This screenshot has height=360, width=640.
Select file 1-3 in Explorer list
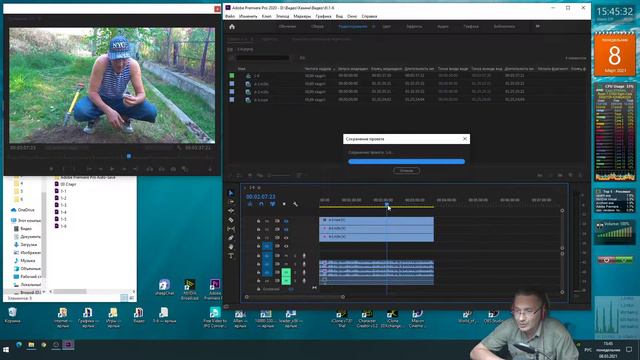(x=60, y=205)
